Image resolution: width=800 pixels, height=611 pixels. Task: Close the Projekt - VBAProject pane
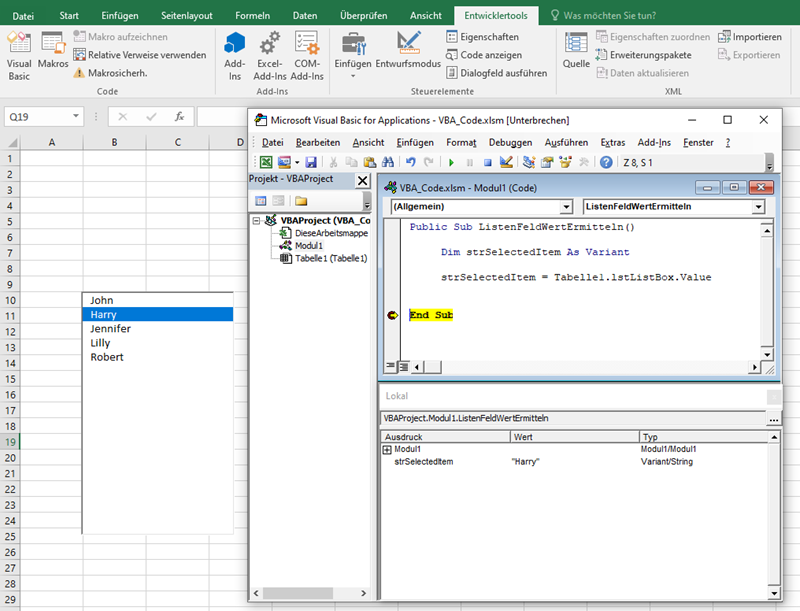click(362, 180)
